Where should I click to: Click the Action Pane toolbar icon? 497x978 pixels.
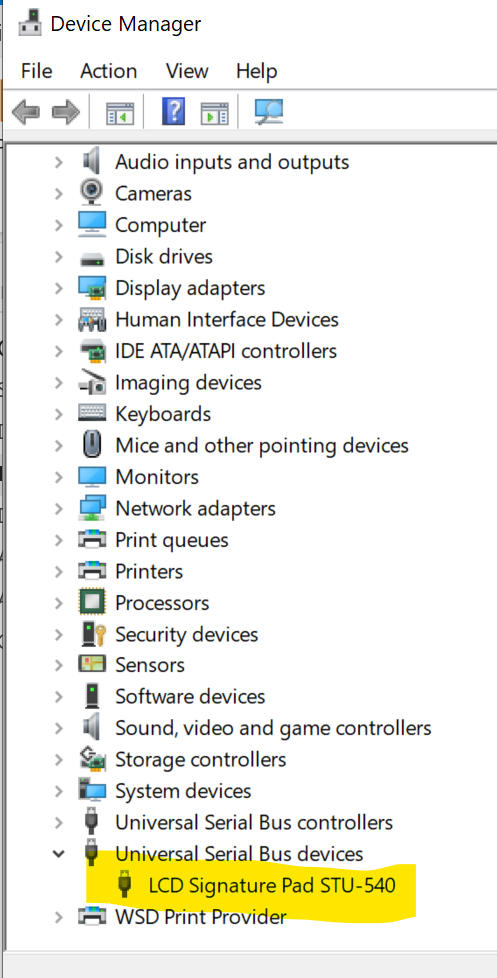pyautogui.click(x=215, y=114)
